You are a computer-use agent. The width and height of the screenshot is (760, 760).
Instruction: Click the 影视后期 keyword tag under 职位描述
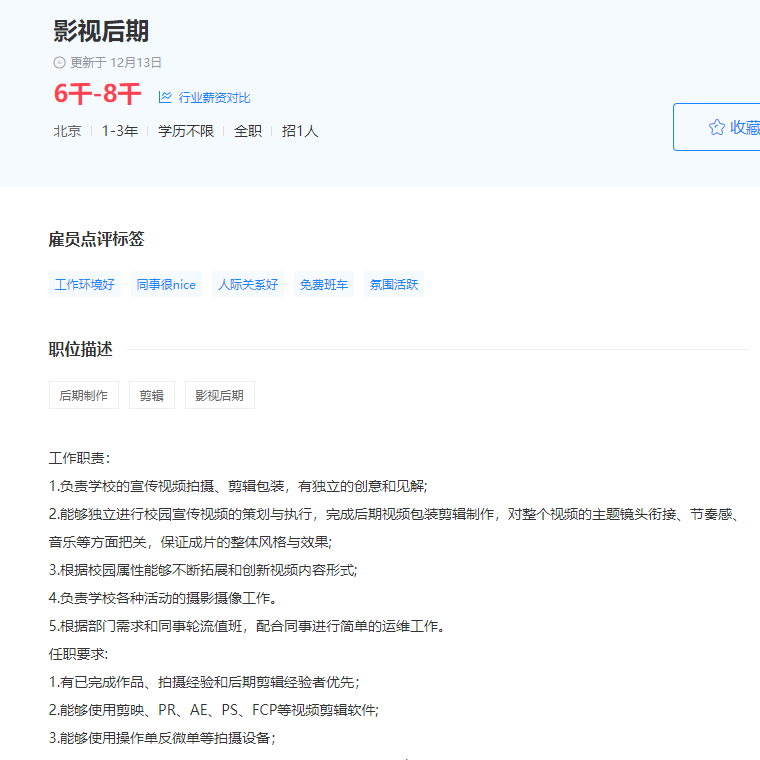click(220, 396)
